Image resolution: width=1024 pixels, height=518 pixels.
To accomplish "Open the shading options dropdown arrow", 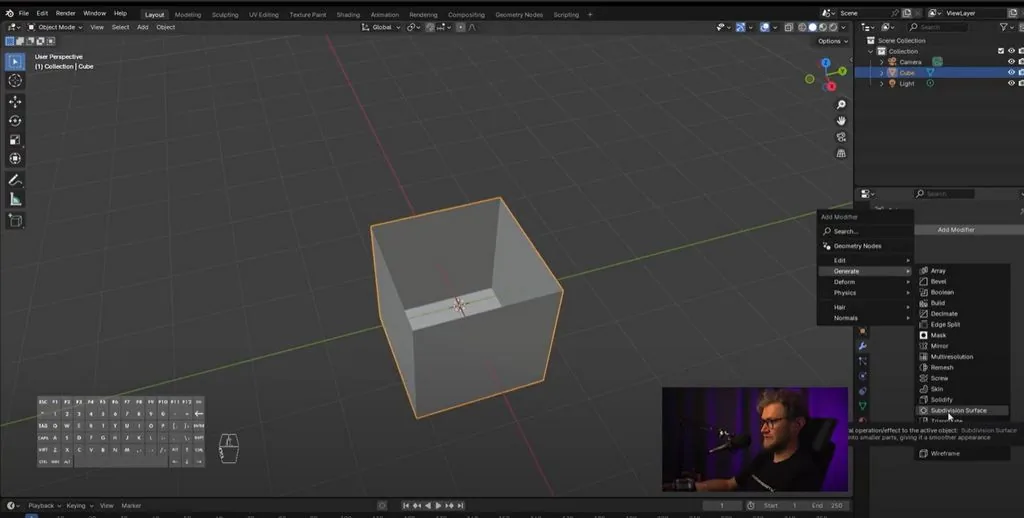I will point(844,27).
